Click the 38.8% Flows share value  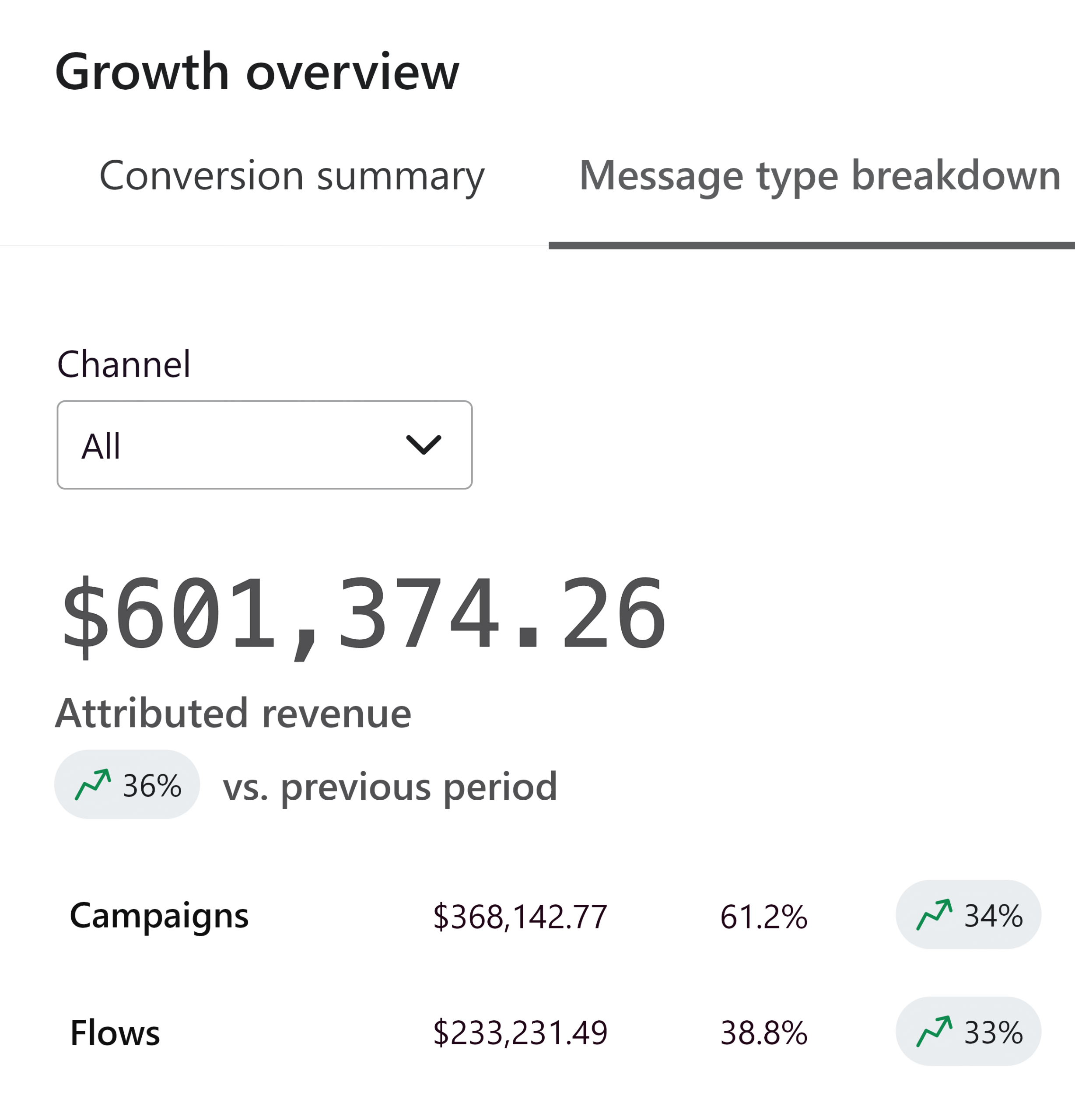click(763, 1032)
